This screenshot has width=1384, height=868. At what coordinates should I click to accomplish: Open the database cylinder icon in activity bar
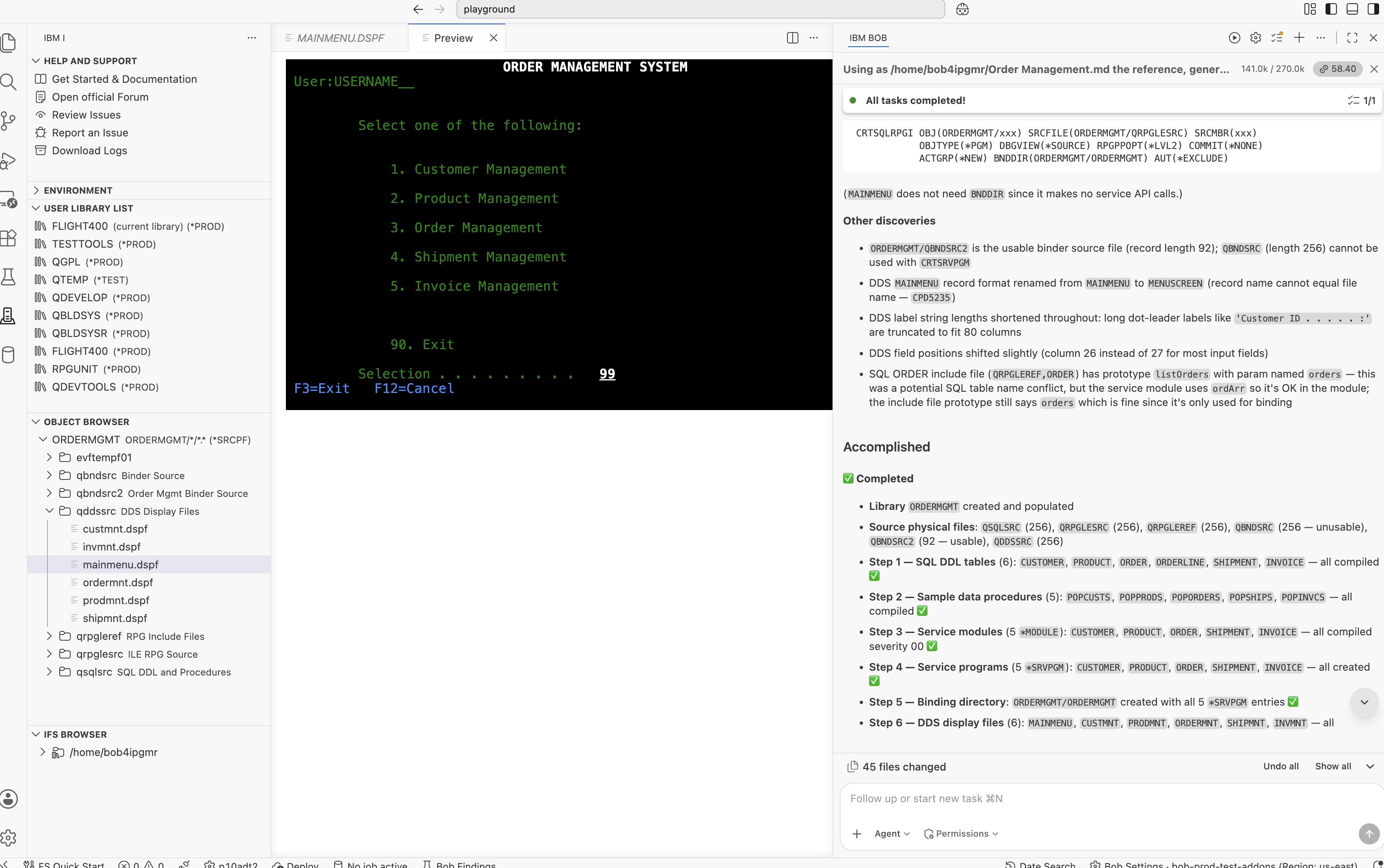coord(8,355)
